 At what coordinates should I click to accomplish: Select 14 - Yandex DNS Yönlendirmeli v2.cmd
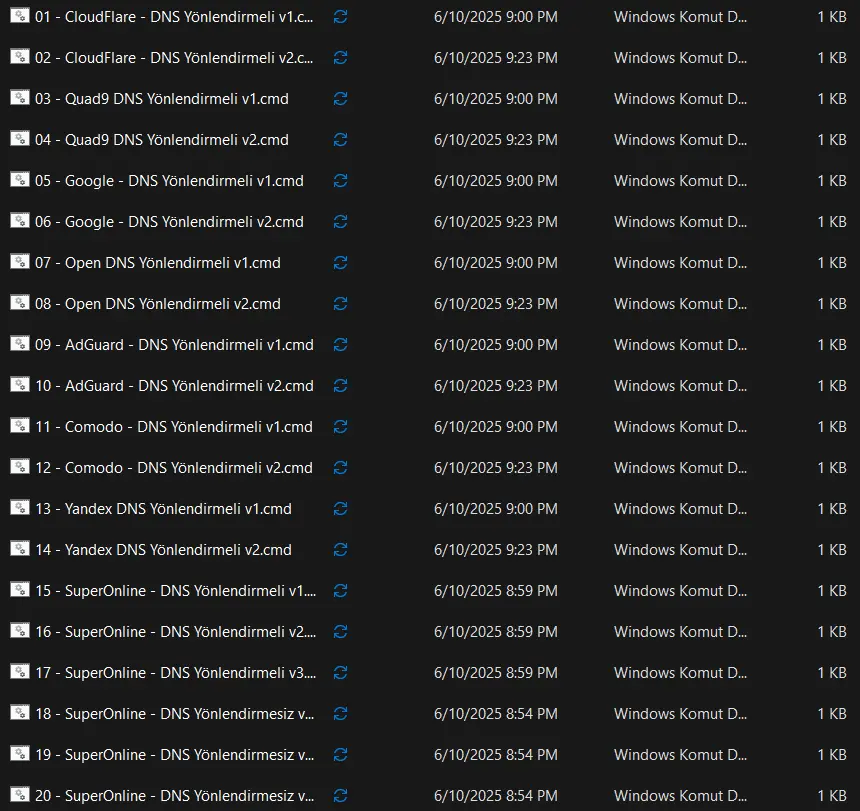pos(163,549)
